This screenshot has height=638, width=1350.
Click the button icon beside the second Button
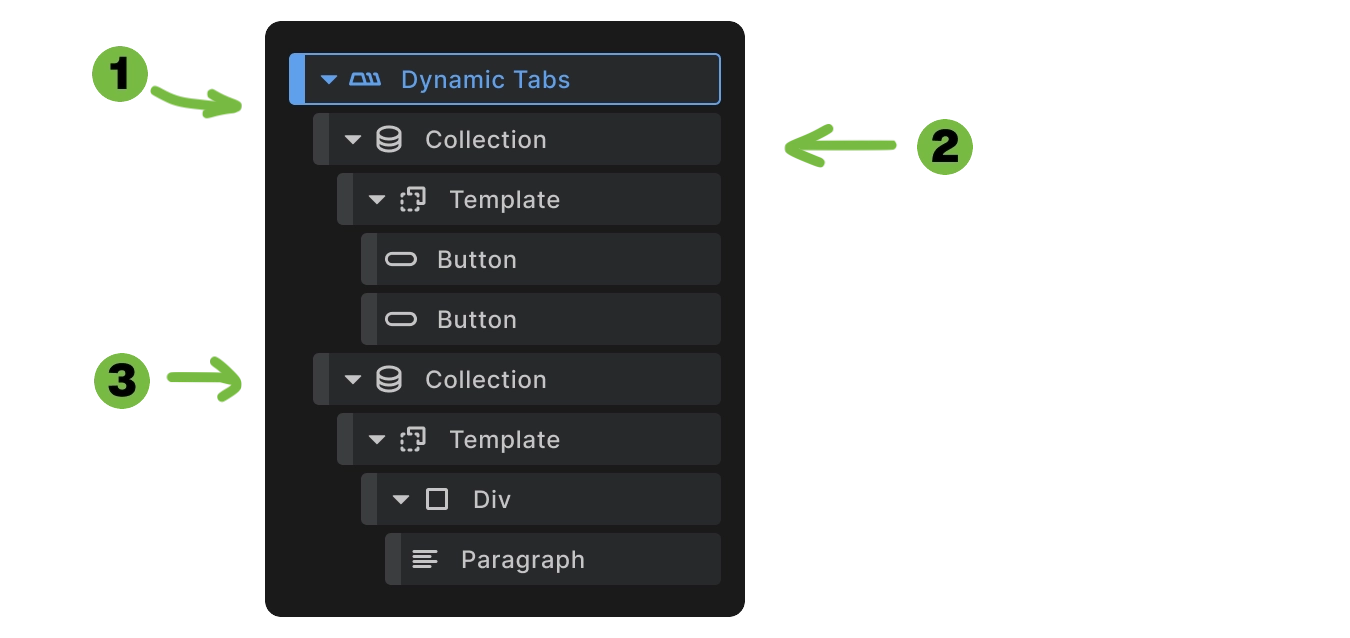click(x=401, y=319)
